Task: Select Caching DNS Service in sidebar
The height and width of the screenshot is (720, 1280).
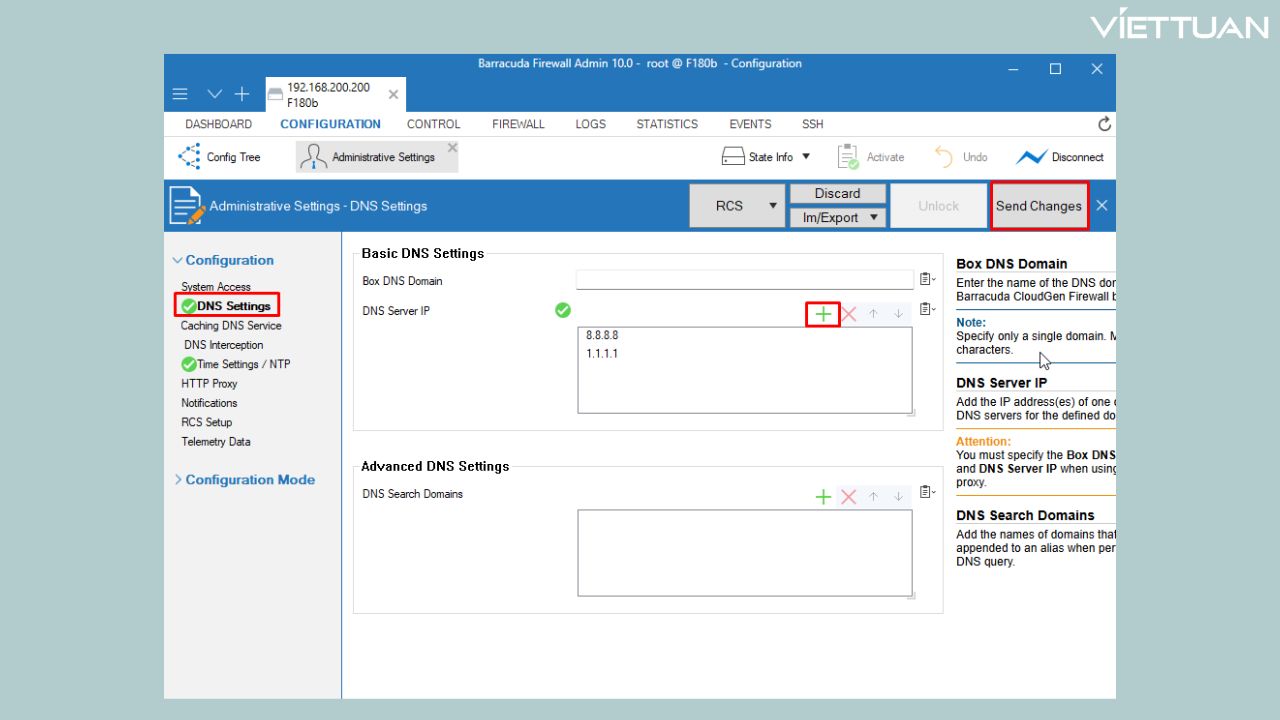Action: (231, 326)
